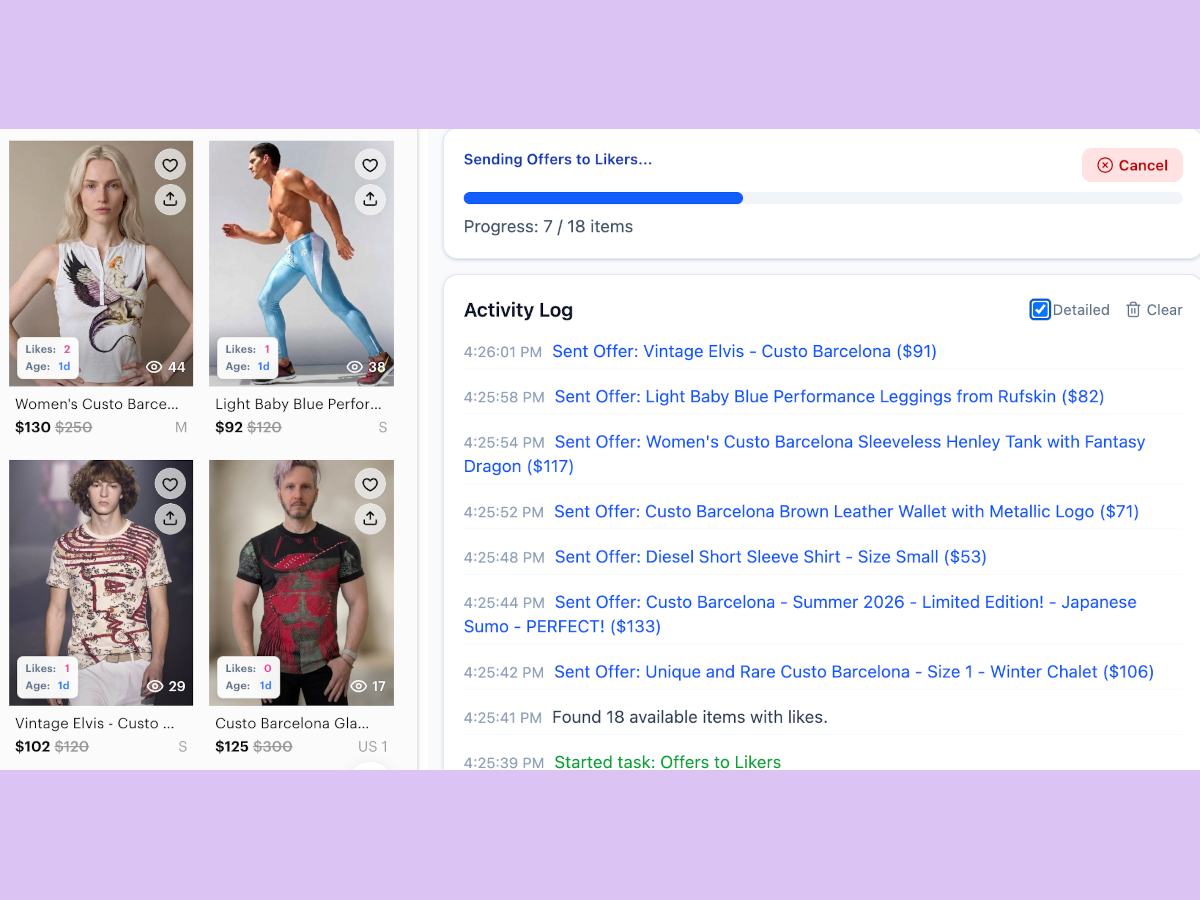1200x900 pixels.
Task: Click the Likes: 0 badge on Custo shirt
Action: point(248,668)
